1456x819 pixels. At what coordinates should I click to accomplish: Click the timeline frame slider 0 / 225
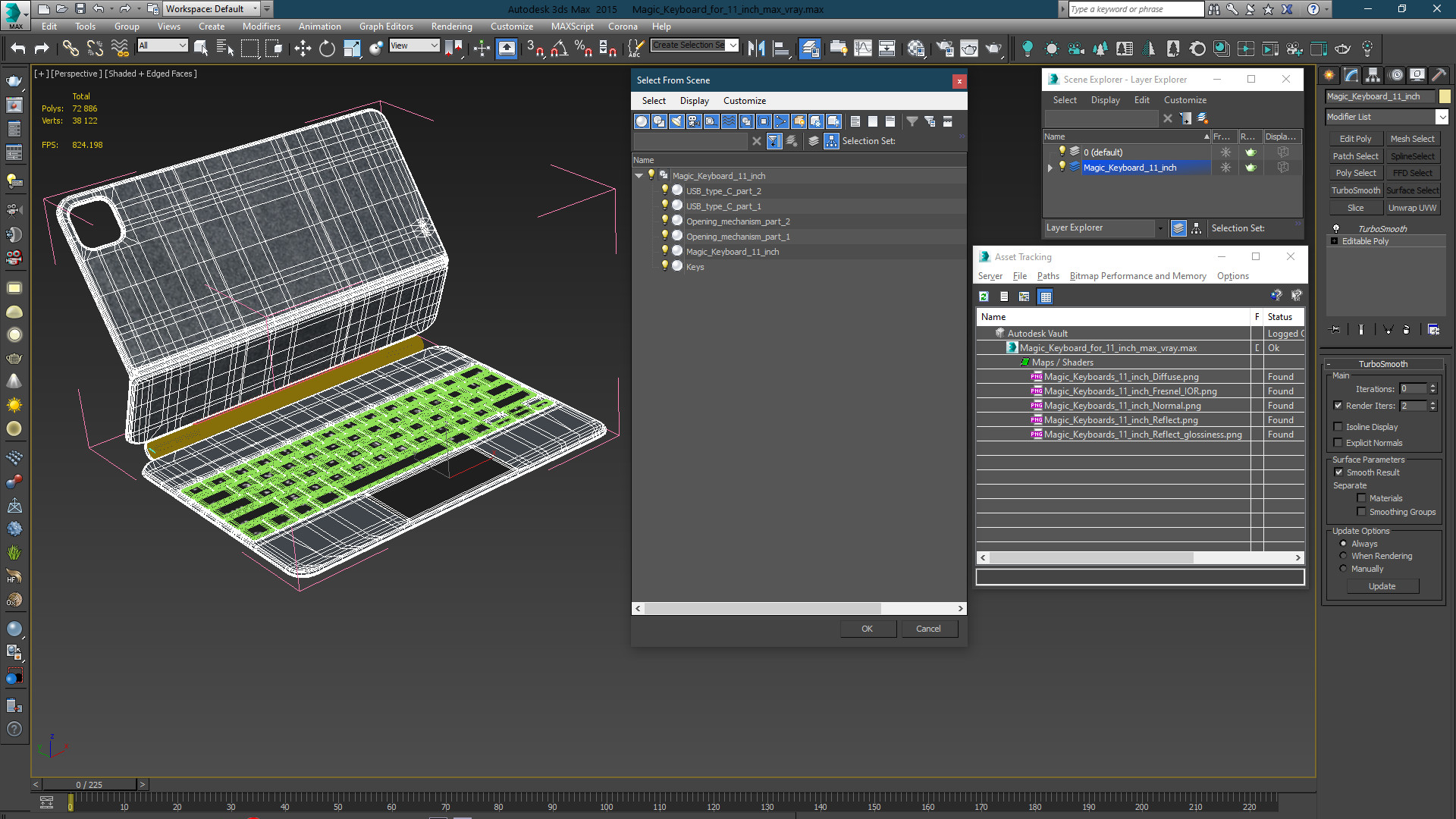[x=89, y=785]
